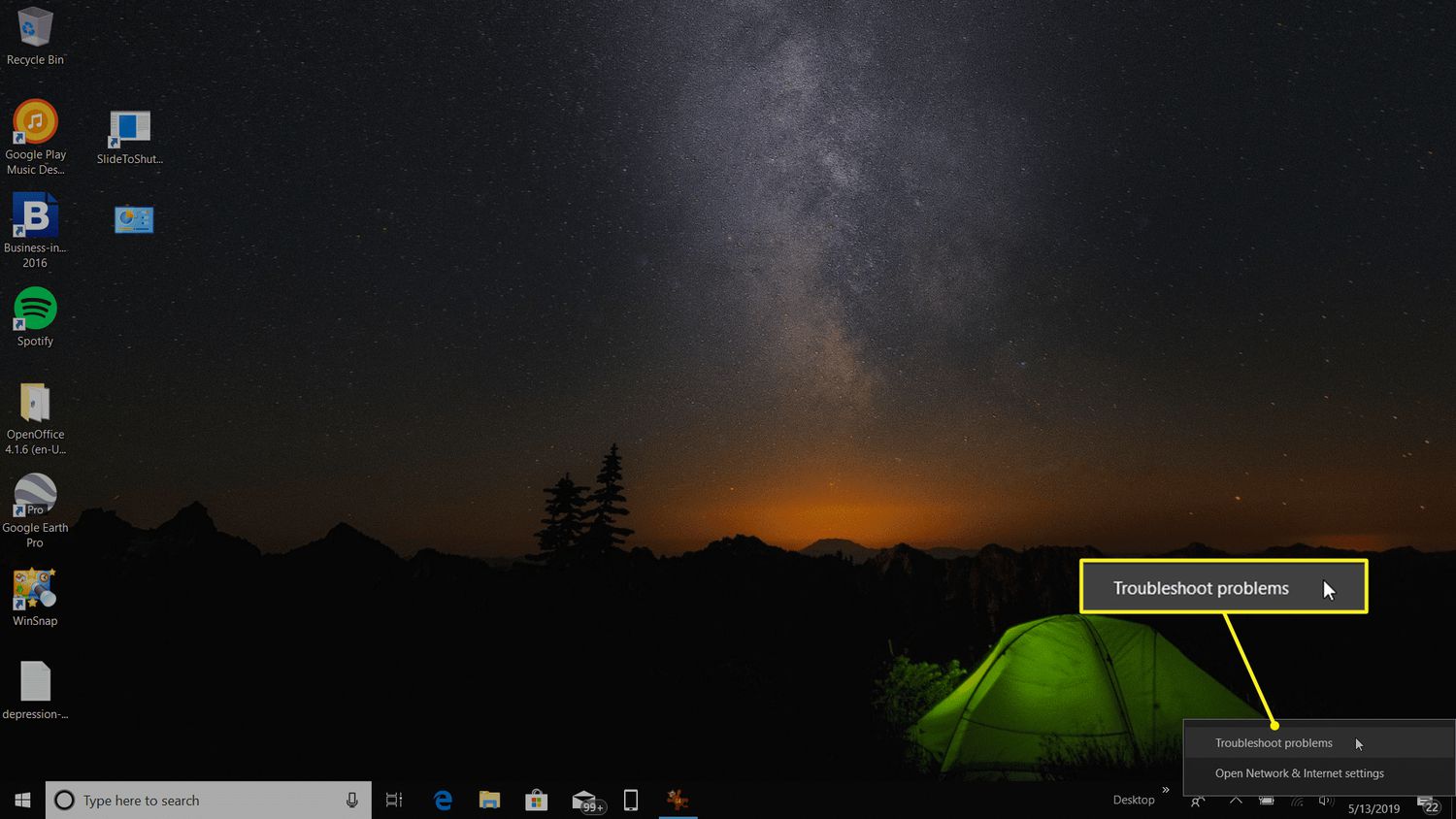Image resolution: width=1456 pixels, height=819 pixels.
Task: Open the Microsoft Store taskbar icon
Action: [536, 801]
